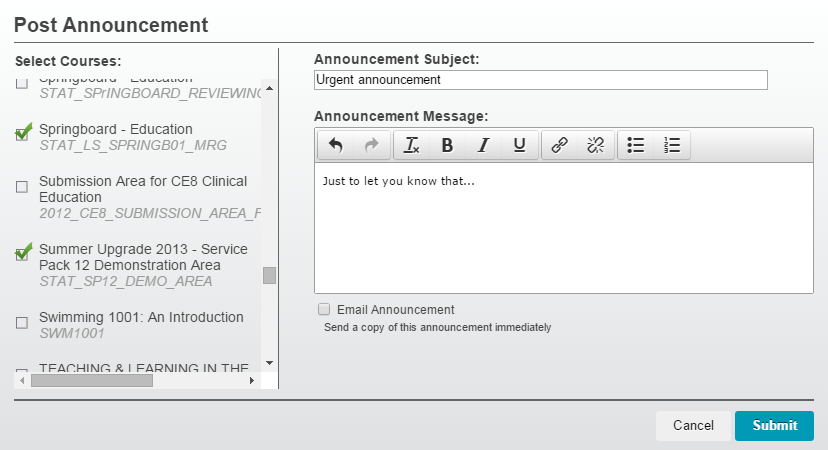Insert a numbered list
The height and width of the screenshot is (450, 828).
(672, 145)
